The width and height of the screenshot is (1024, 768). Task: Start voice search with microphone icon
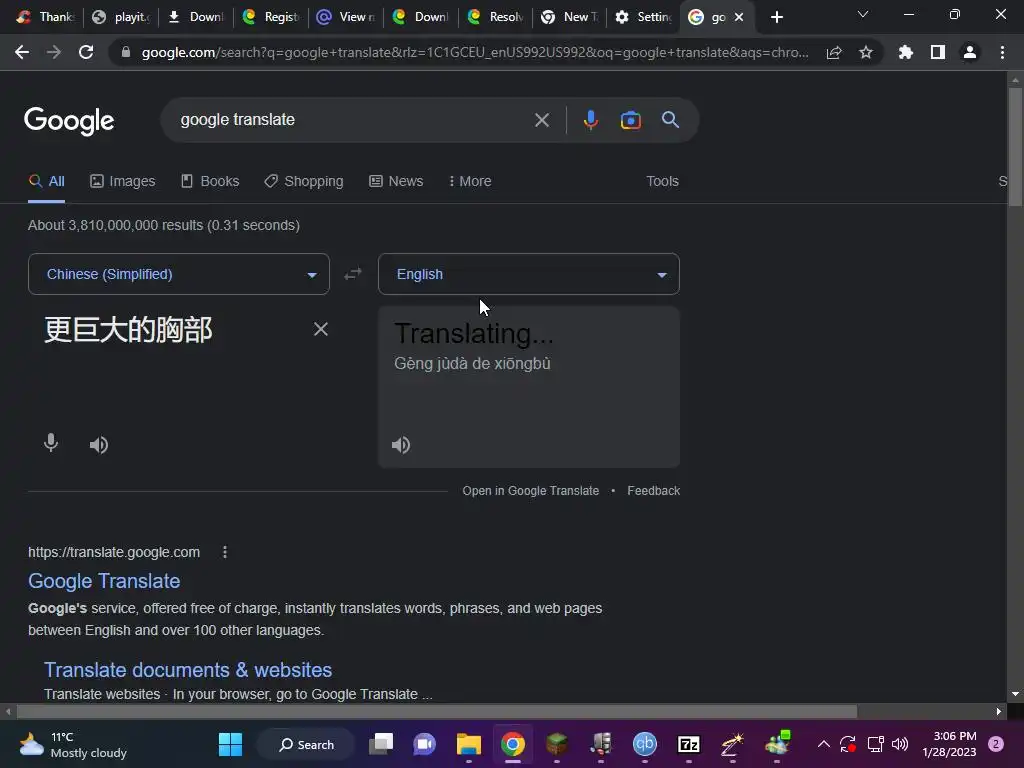pos(591,120)
